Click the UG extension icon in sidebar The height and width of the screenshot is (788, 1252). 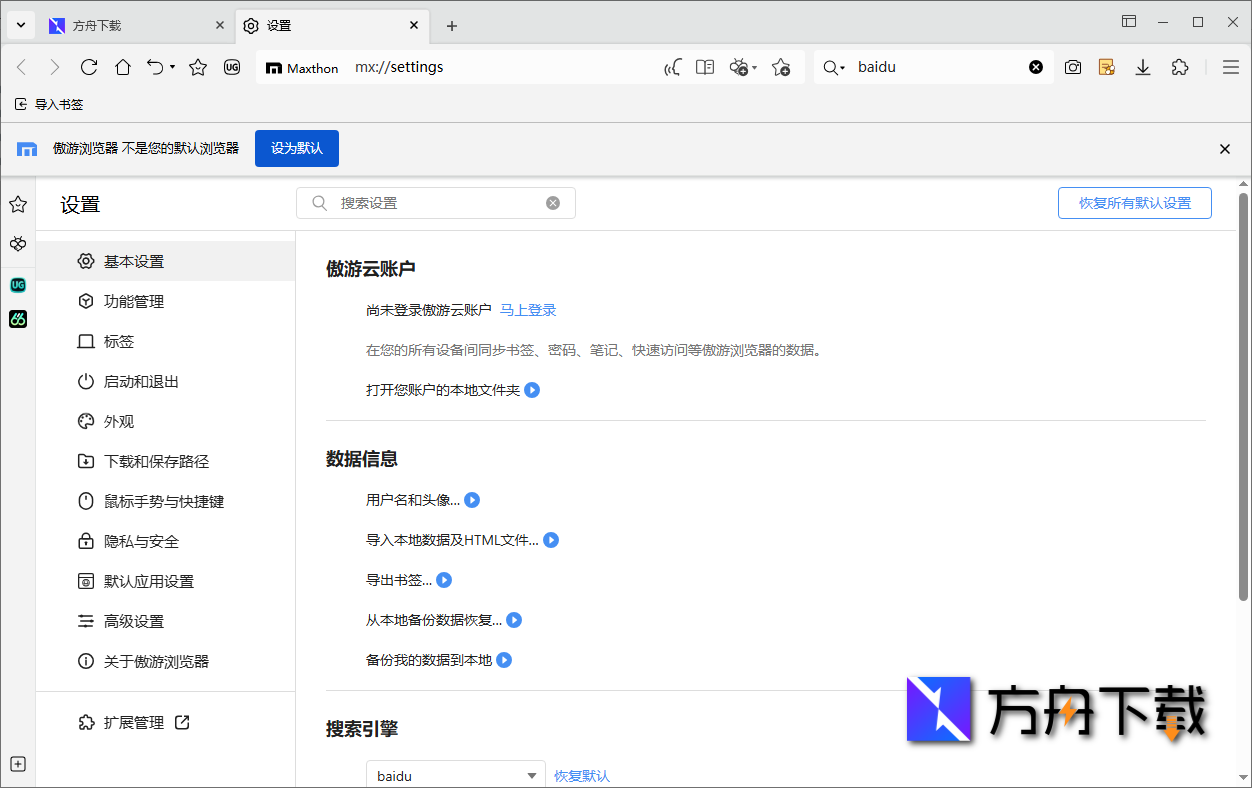[17, 285]
